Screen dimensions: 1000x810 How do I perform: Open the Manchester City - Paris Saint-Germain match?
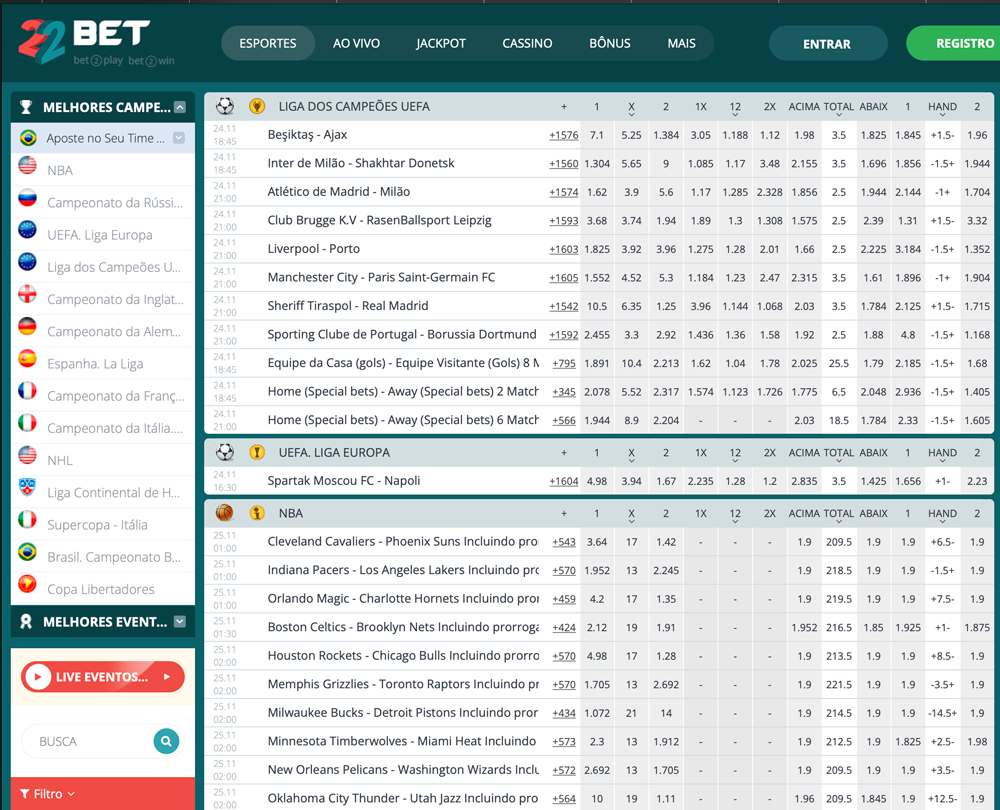(x=381, y=277)
